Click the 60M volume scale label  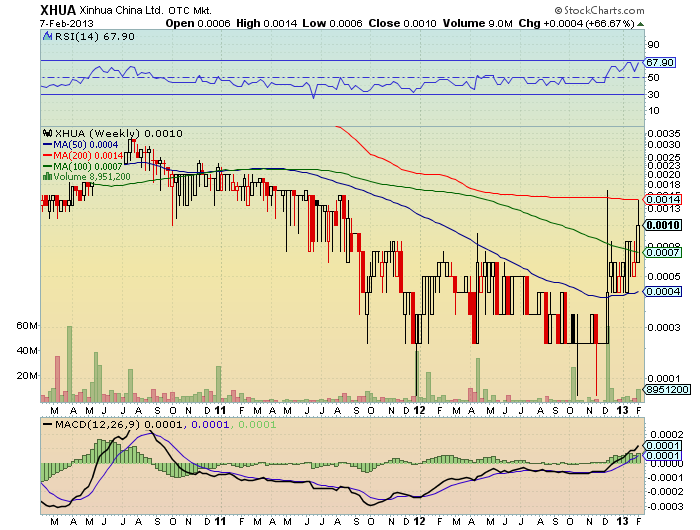pyautogui.click(x=27, y=326)
